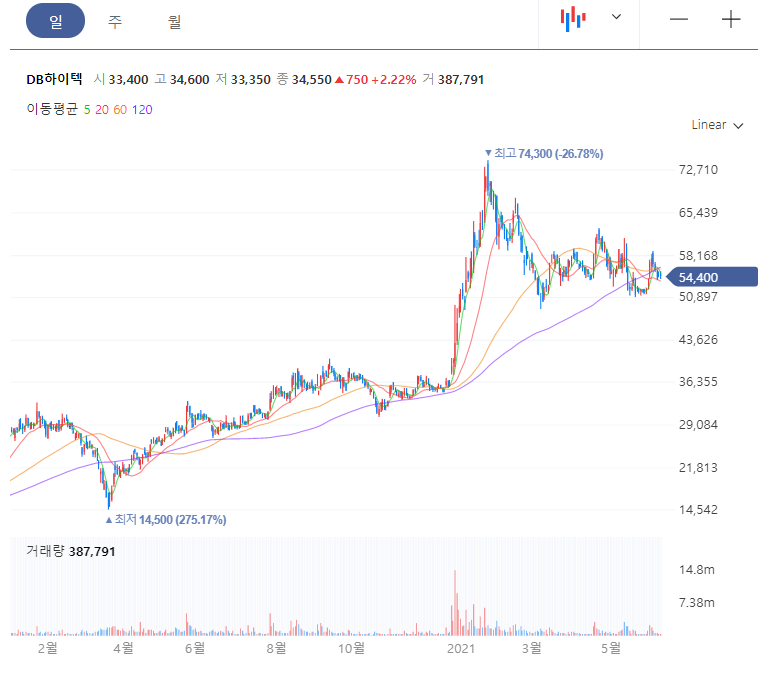Click the 3월 date axis label

(531, 648)
